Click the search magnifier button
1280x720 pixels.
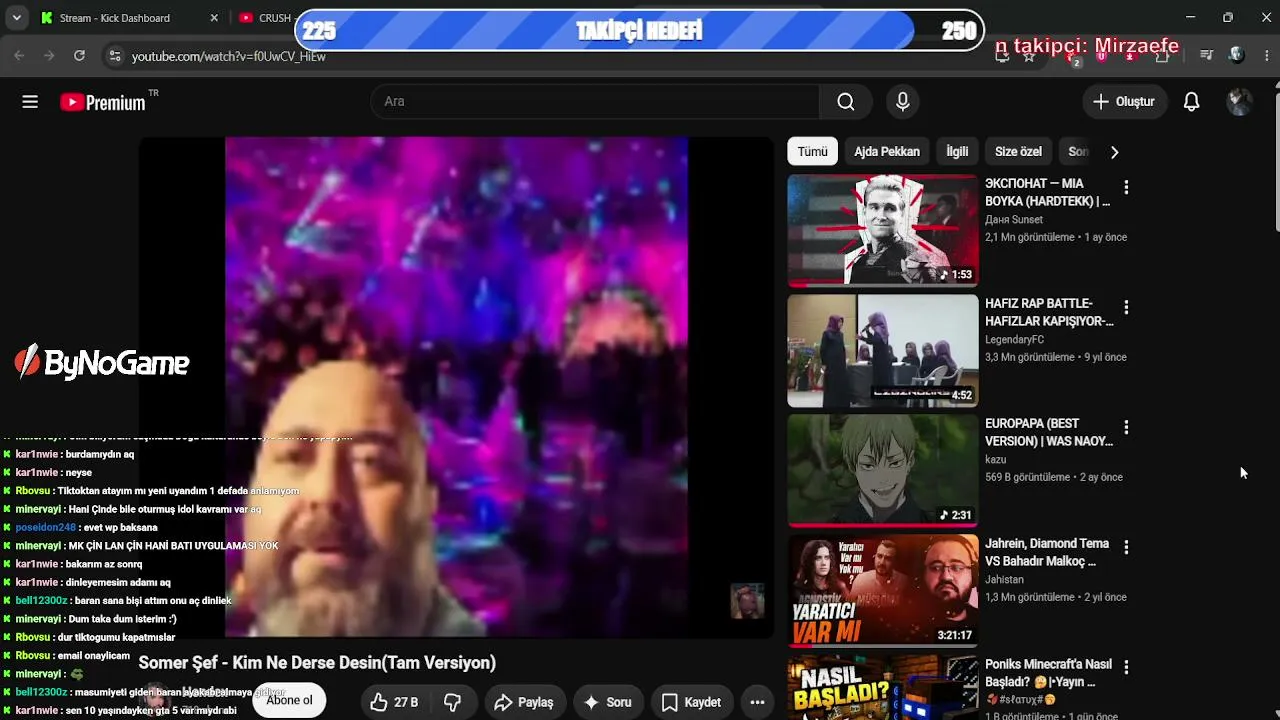point(846,102)
